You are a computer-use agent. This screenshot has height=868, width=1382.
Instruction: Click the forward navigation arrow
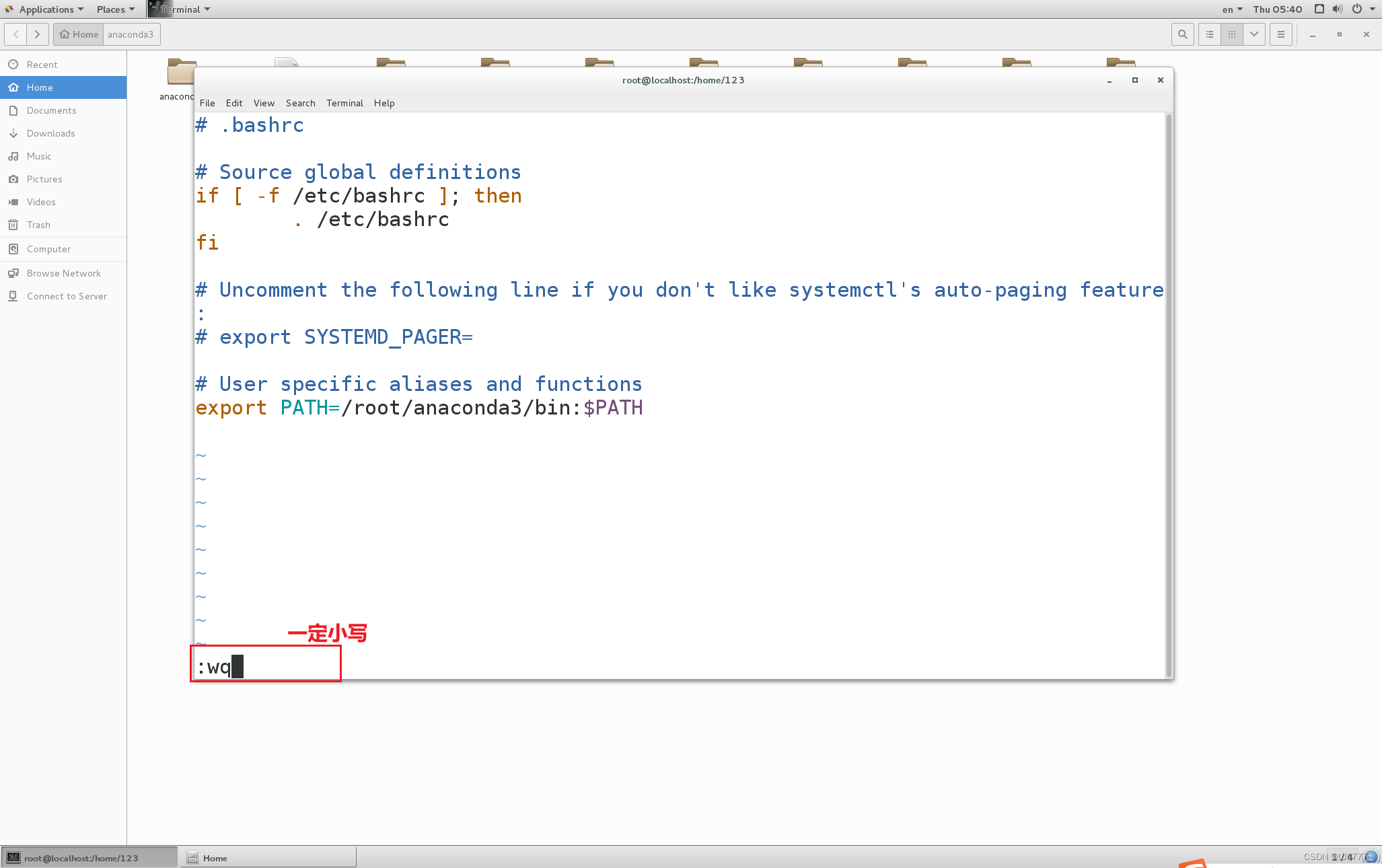38,34
